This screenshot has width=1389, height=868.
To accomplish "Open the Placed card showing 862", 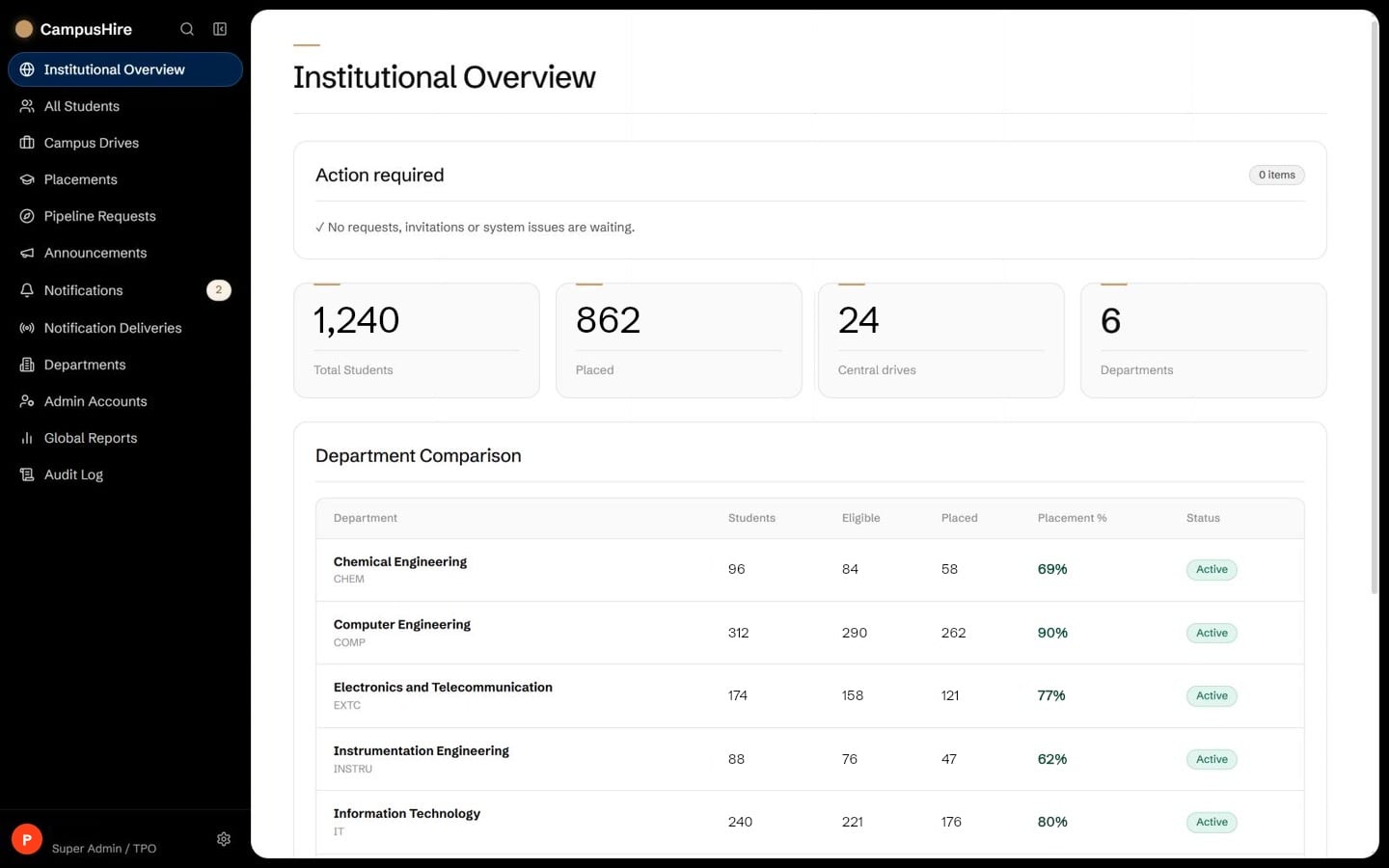I will (679, 340).
